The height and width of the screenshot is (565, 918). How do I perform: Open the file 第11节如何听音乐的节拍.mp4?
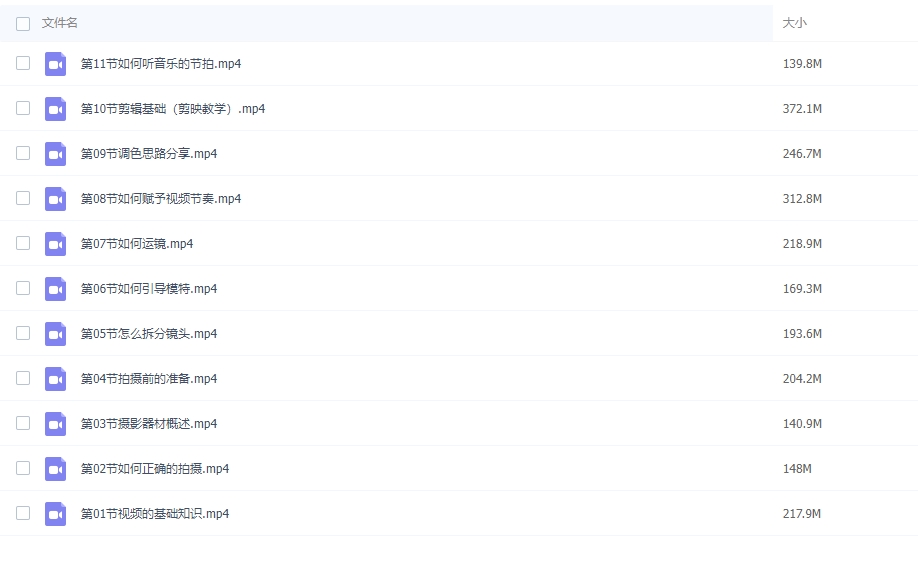coord(161,64)
